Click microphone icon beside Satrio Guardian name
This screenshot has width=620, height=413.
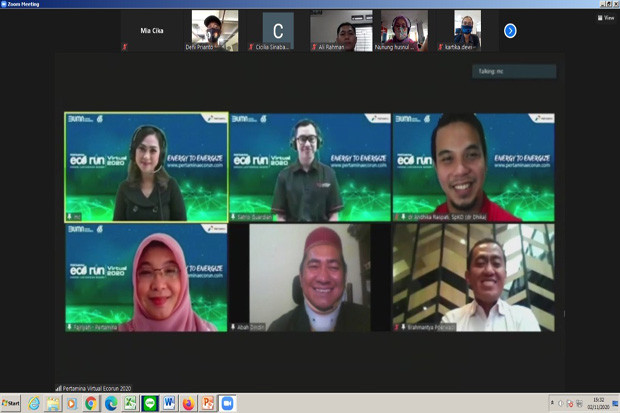233,217
